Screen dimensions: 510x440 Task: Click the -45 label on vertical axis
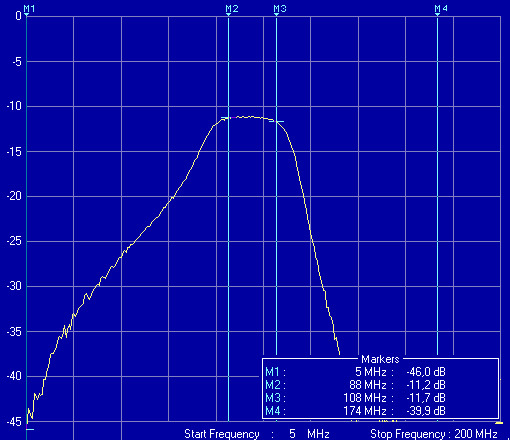[14, 422]
